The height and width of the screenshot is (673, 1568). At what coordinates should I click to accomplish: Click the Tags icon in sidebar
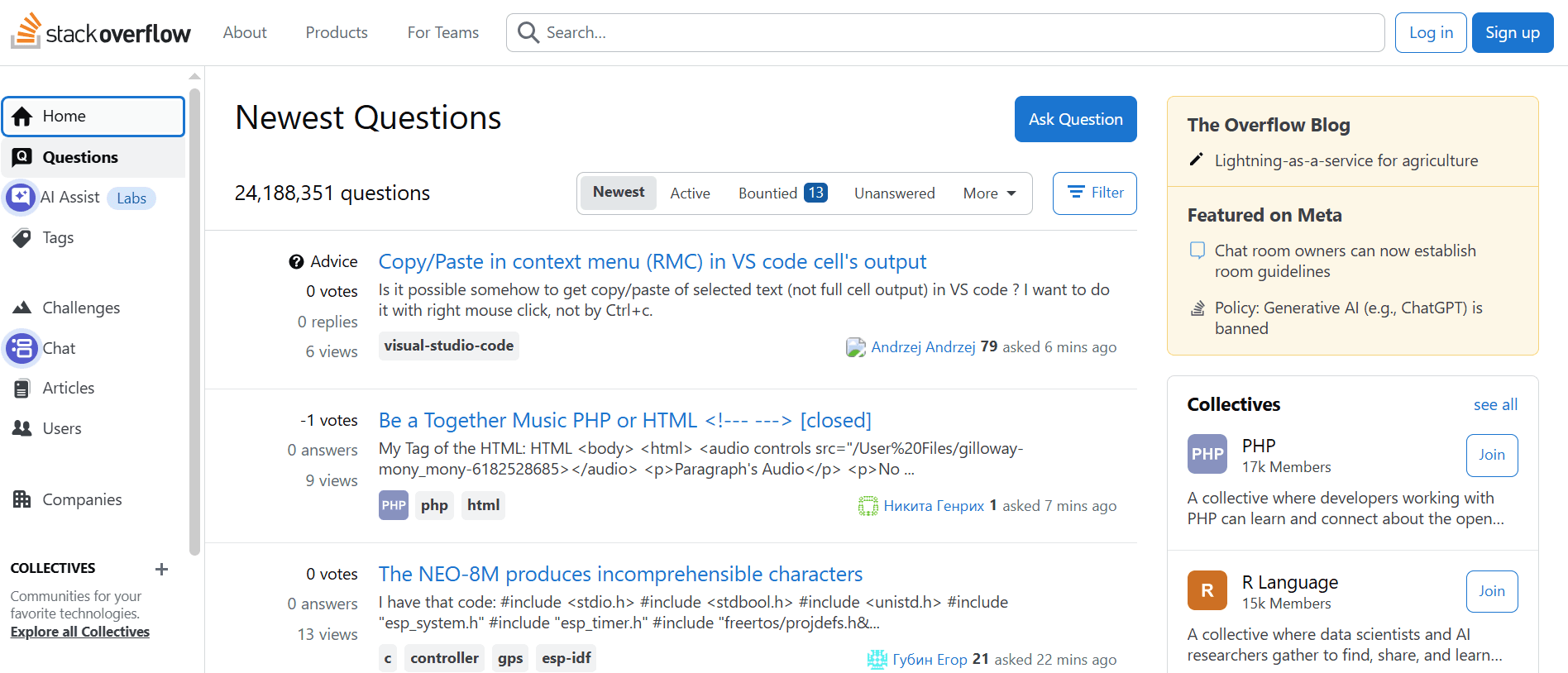[x=22, y=238]
